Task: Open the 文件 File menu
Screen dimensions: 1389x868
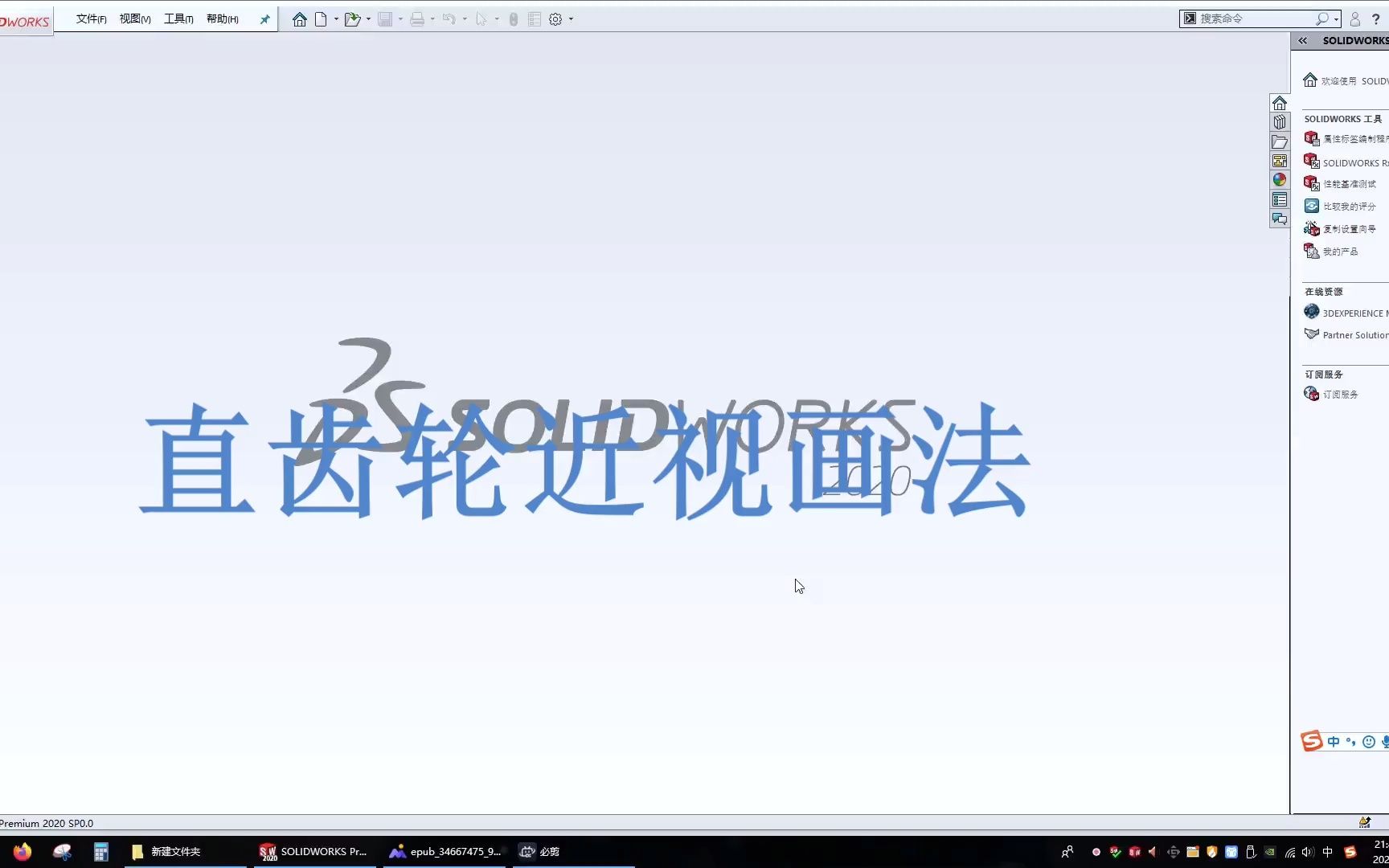Action: 89,18
